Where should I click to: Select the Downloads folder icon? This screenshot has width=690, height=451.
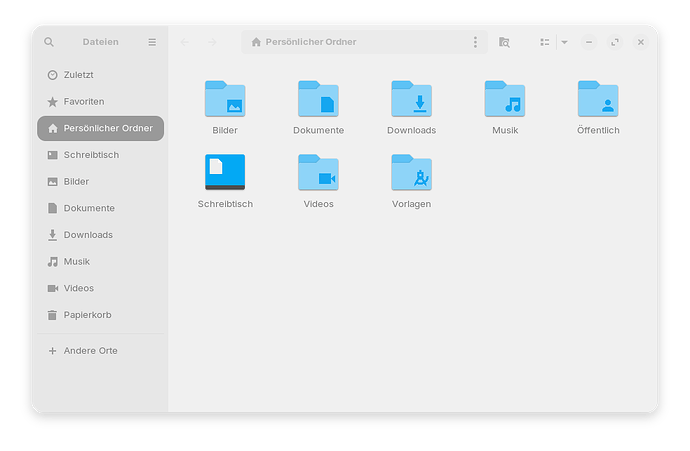coord(411,99)
